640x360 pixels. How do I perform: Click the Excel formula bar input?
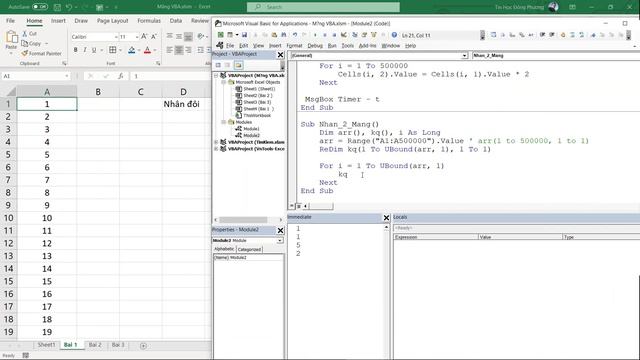(171, 76)
